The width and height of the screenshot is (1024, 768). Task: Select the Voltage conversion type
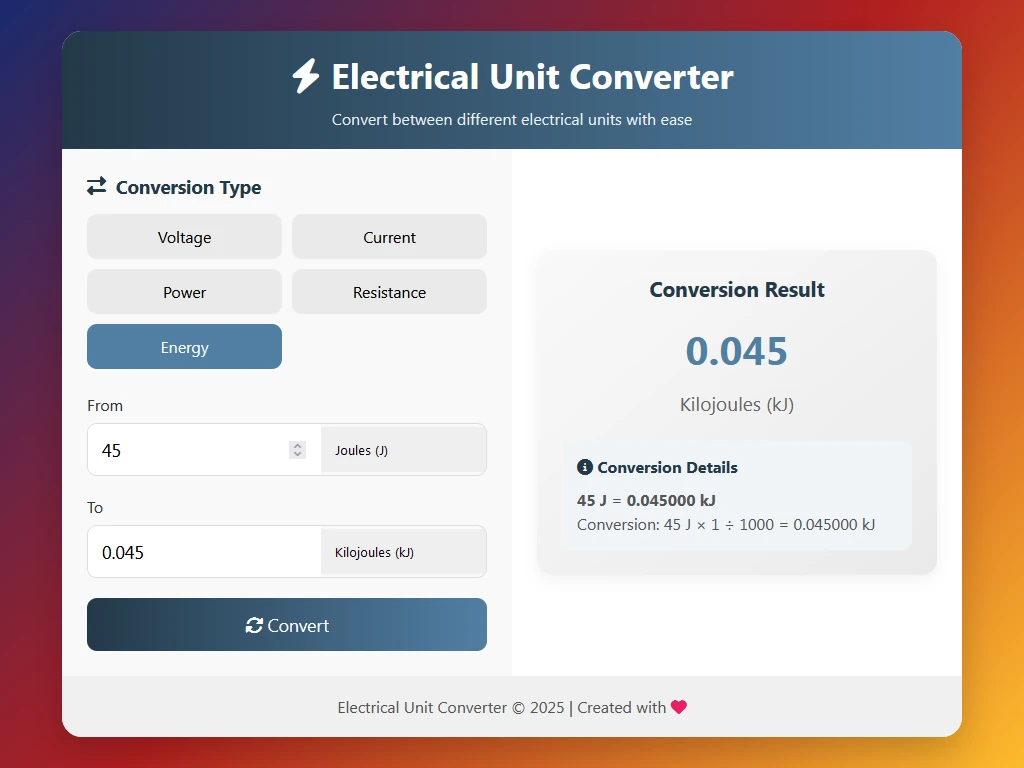[184, 237]
